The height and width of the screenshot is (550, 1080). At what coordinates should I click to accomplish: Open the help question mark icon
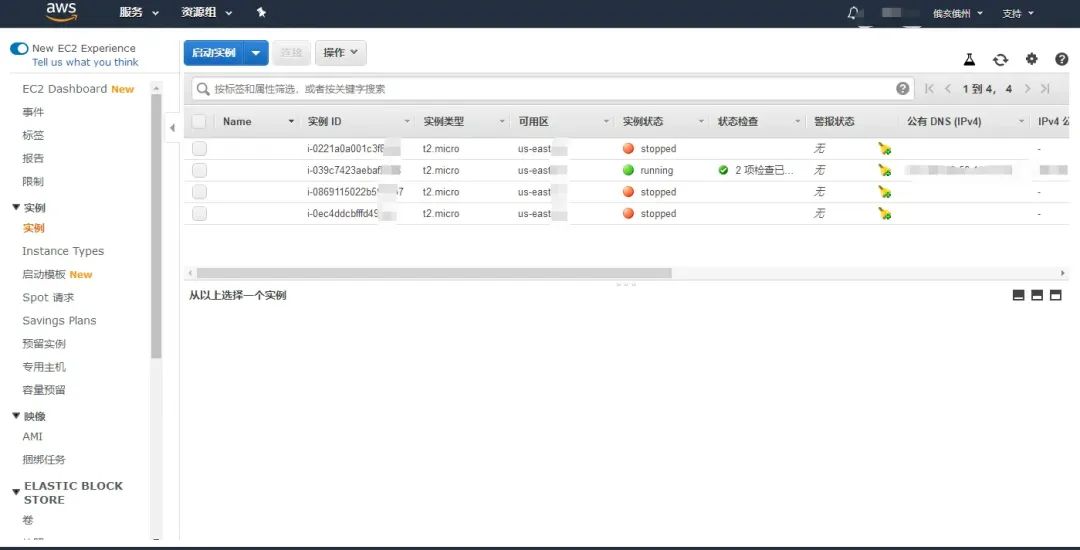pyautogui.click(x=1061, y=59)
